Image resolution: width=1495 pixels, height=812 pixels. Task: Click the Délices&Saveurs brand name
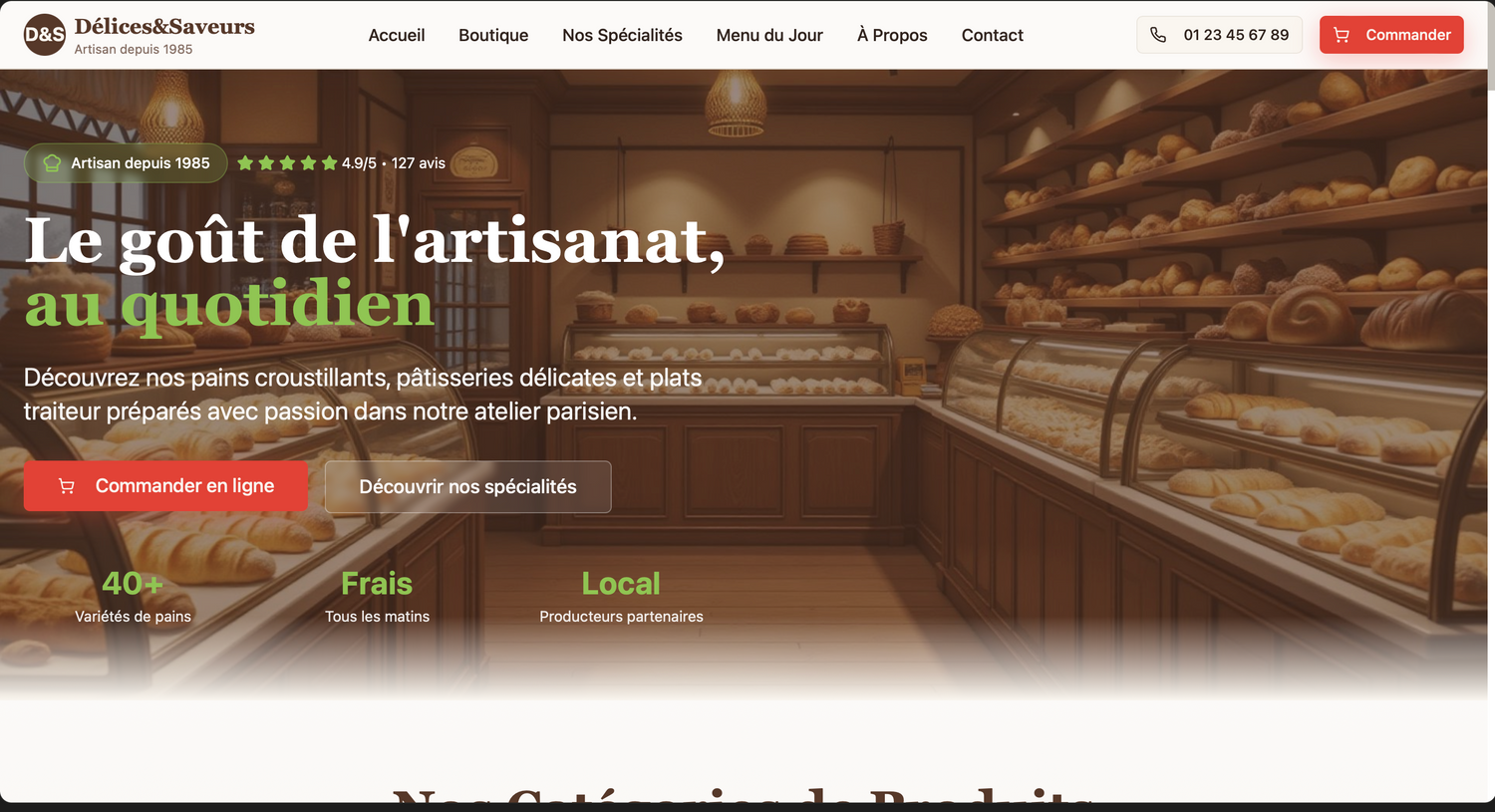point(164,27)
